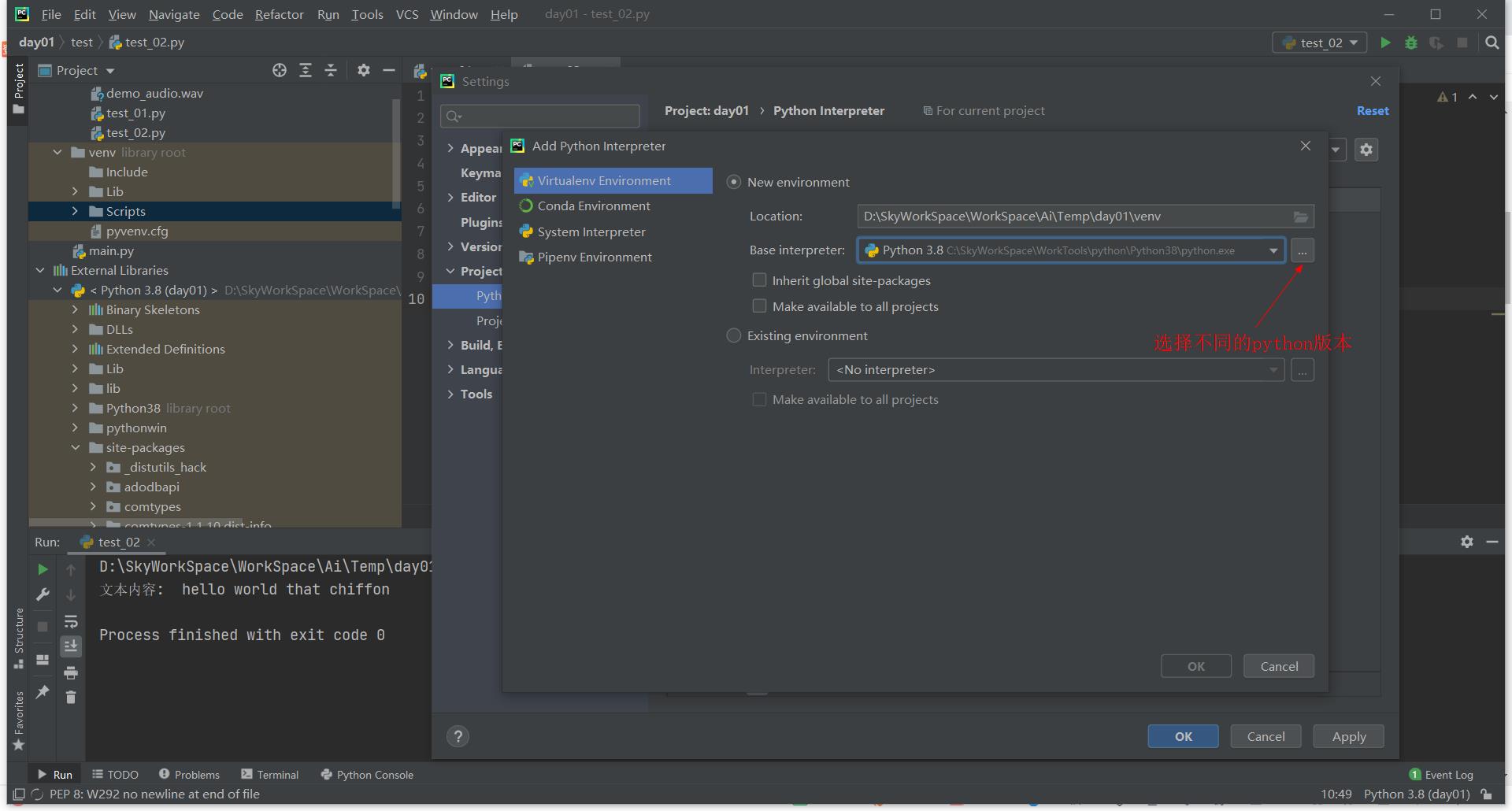Enable Inherit global site-packages

[x=759, y=280]
